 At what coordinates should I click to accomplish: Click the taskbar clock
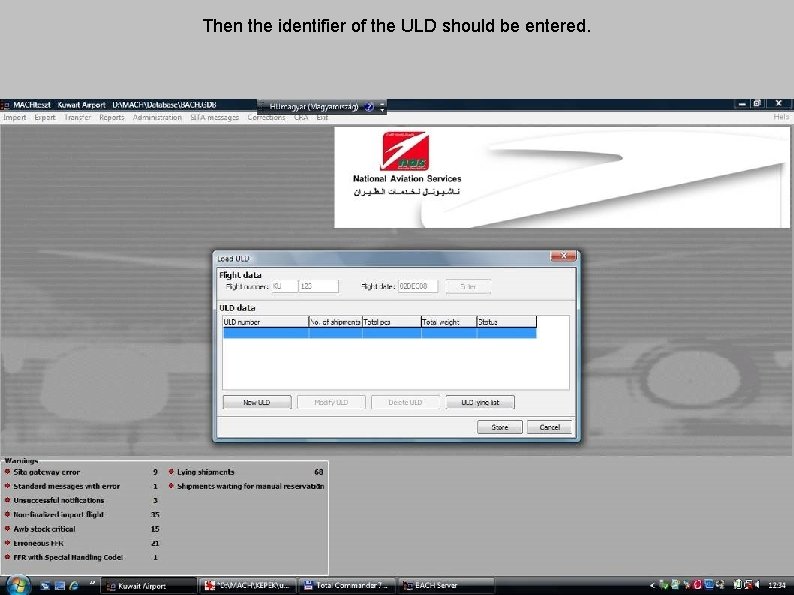(777, 585)
